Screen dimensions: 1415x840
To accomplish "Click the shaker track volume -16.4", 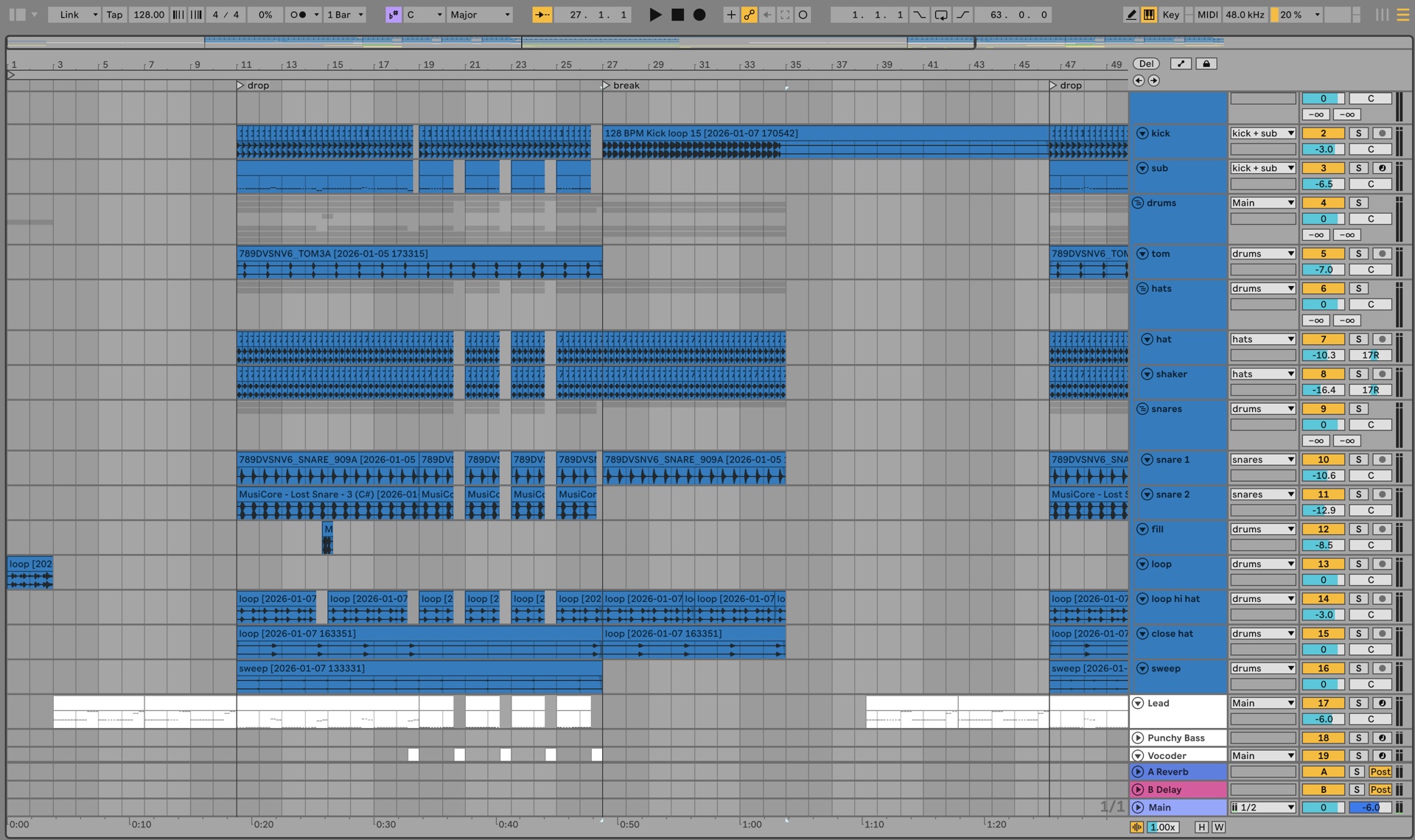I will point(1323,391).
